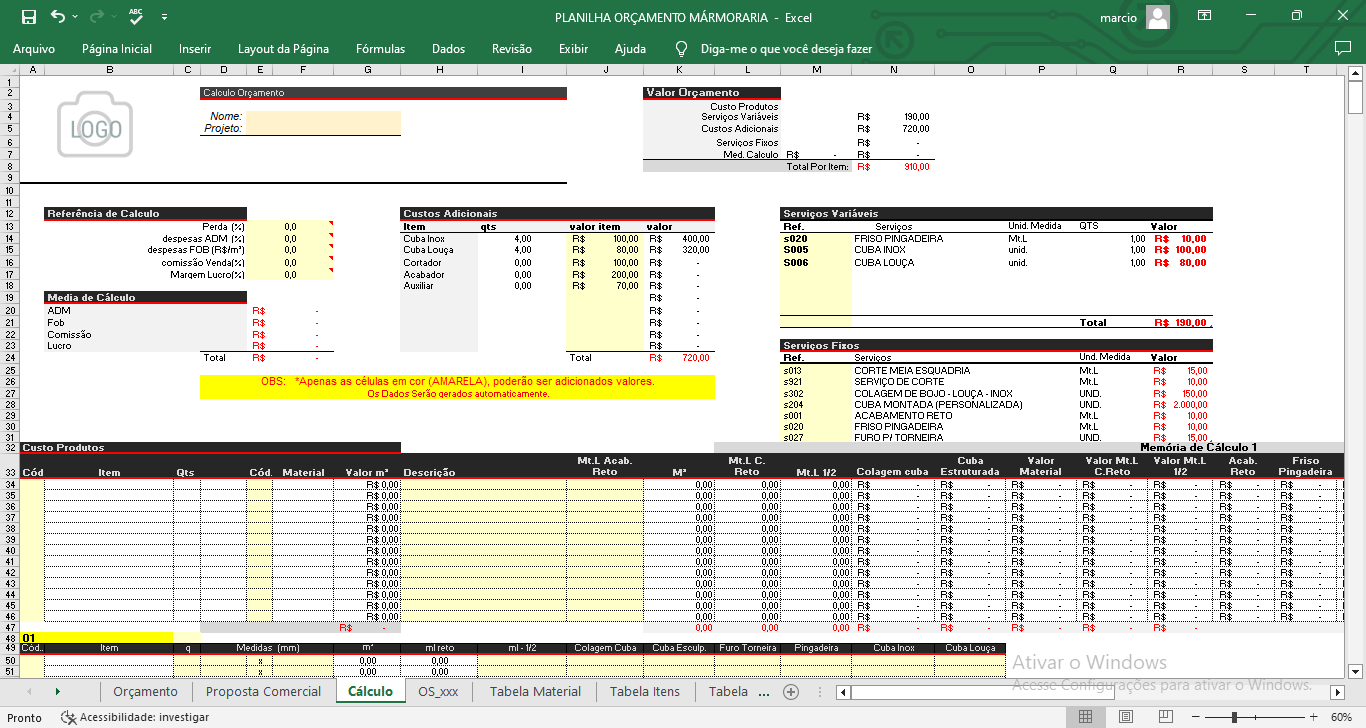This screenshot has width=1366, height=728.
Task: Run the spell check ABC icon
Action: pos(136,17)
